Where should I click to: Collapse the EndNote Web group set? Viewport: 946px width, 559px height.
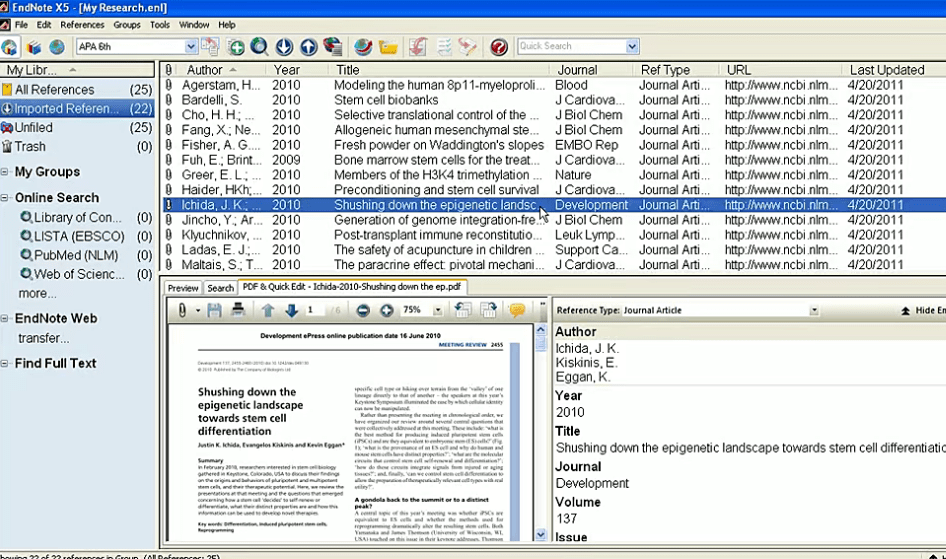tap(5, 318)
